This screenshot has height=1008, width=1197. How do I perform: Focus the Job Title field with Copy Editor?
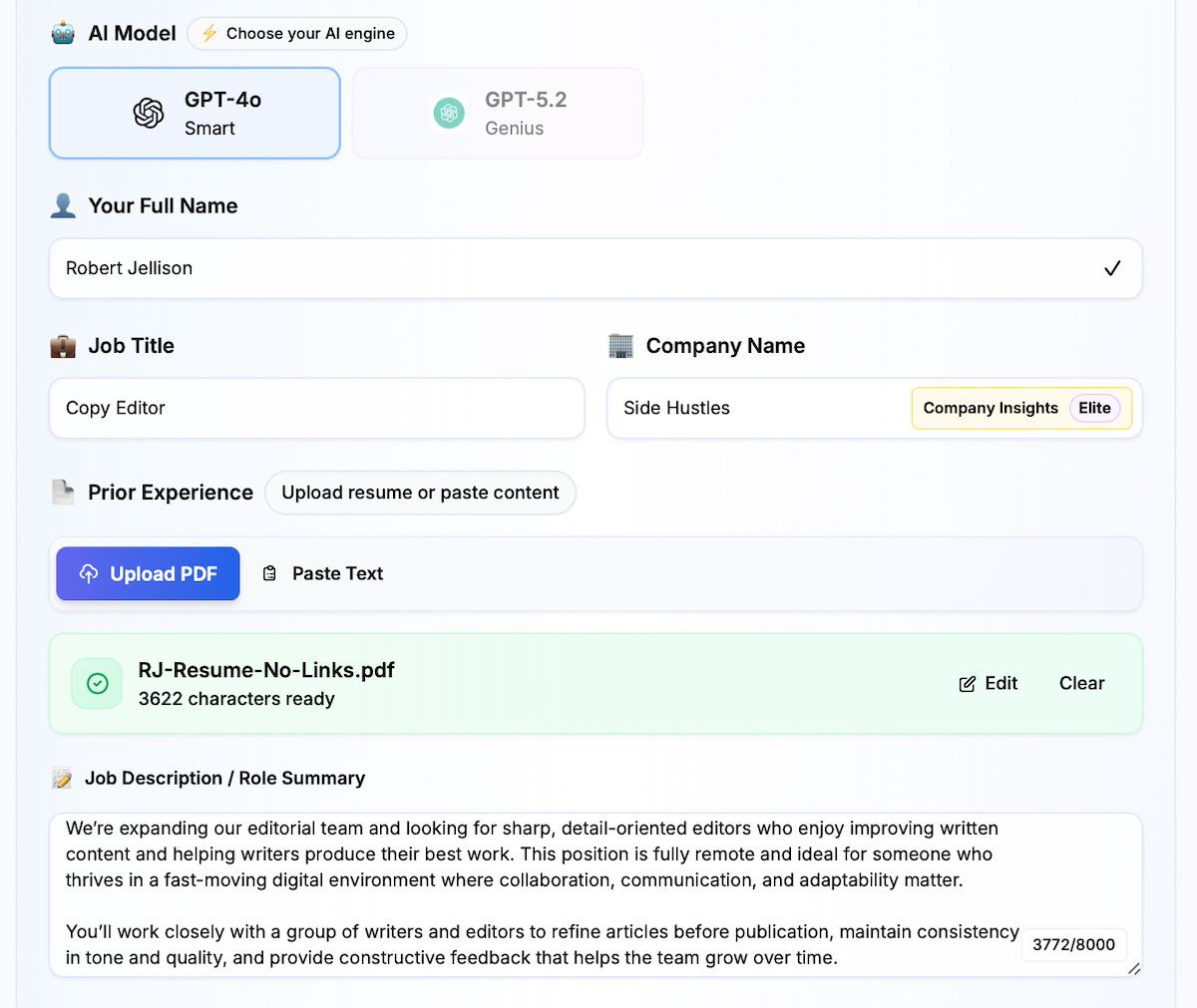pyautogui.click(x=317, y=408)
